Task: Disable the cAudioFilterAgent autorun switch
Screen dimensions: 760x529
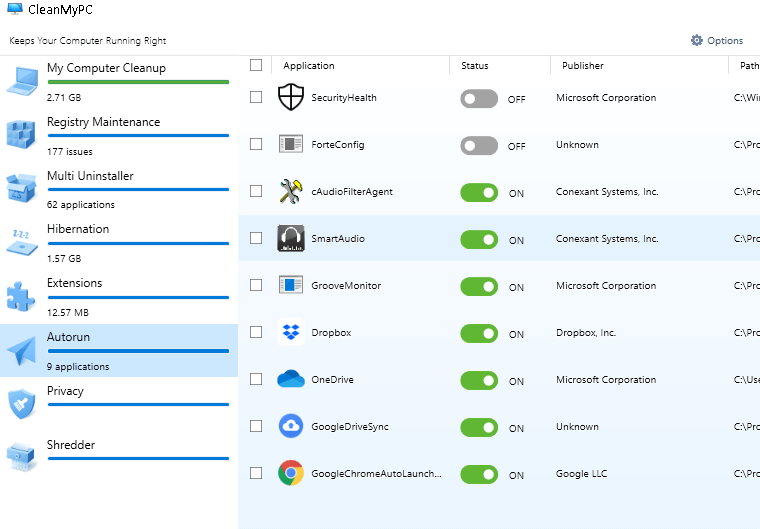Action: pos(479,192)
